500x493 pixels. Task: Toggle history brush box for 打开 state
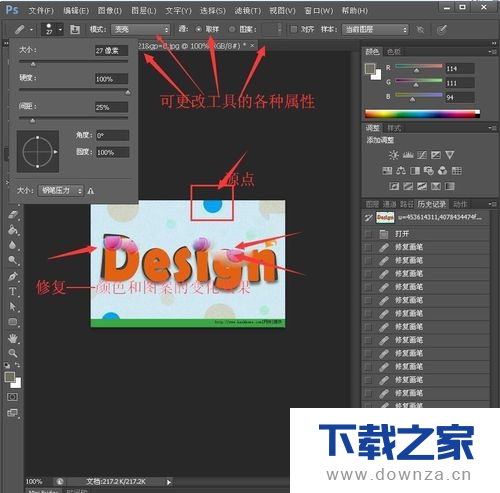(x=368, y=234)
